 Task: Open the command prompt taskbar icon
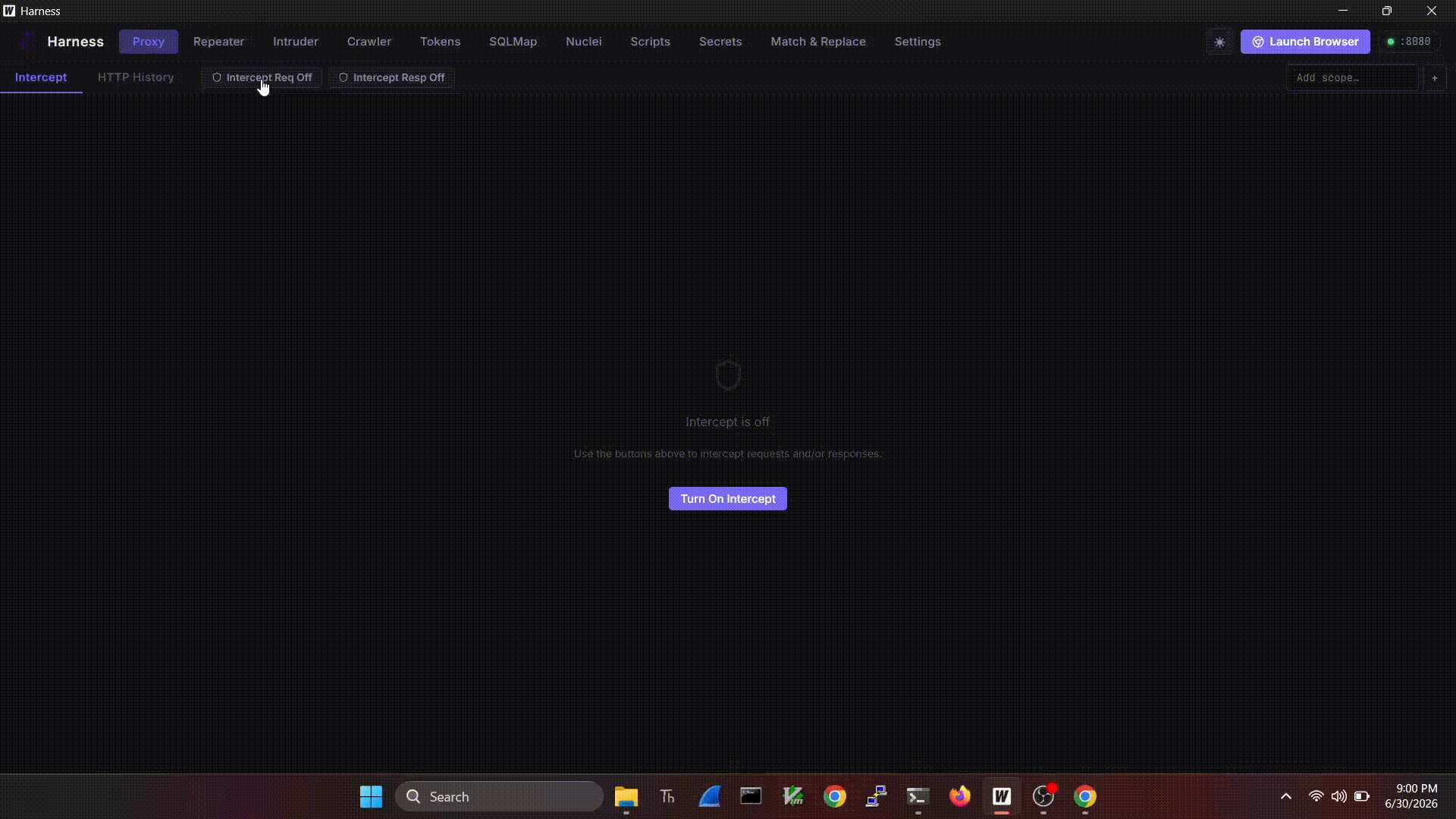pyautogui.click(x=918, y=796)
